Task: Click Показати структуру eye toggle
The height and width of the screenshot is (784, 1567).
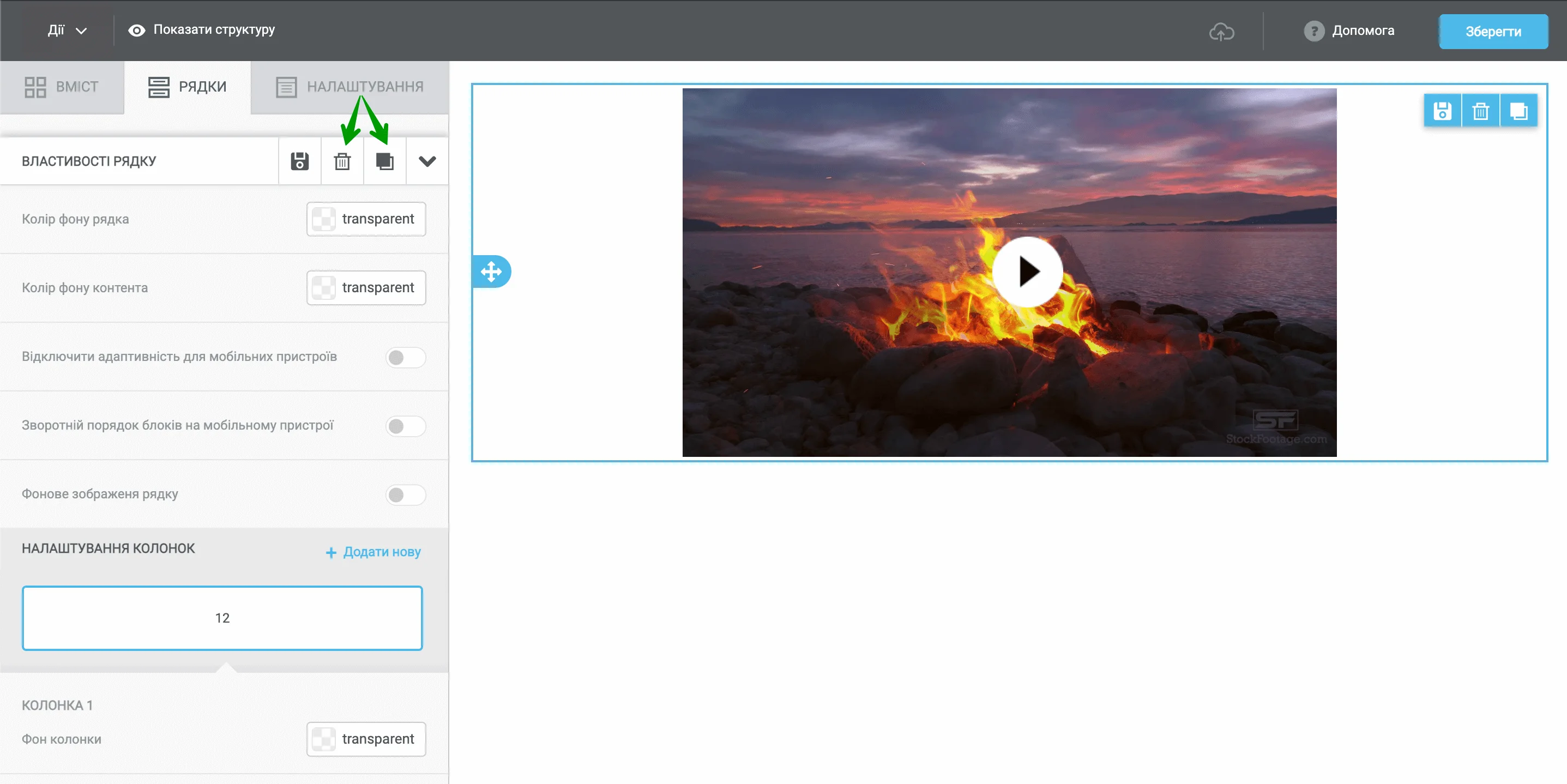Action: pos(201,30)
